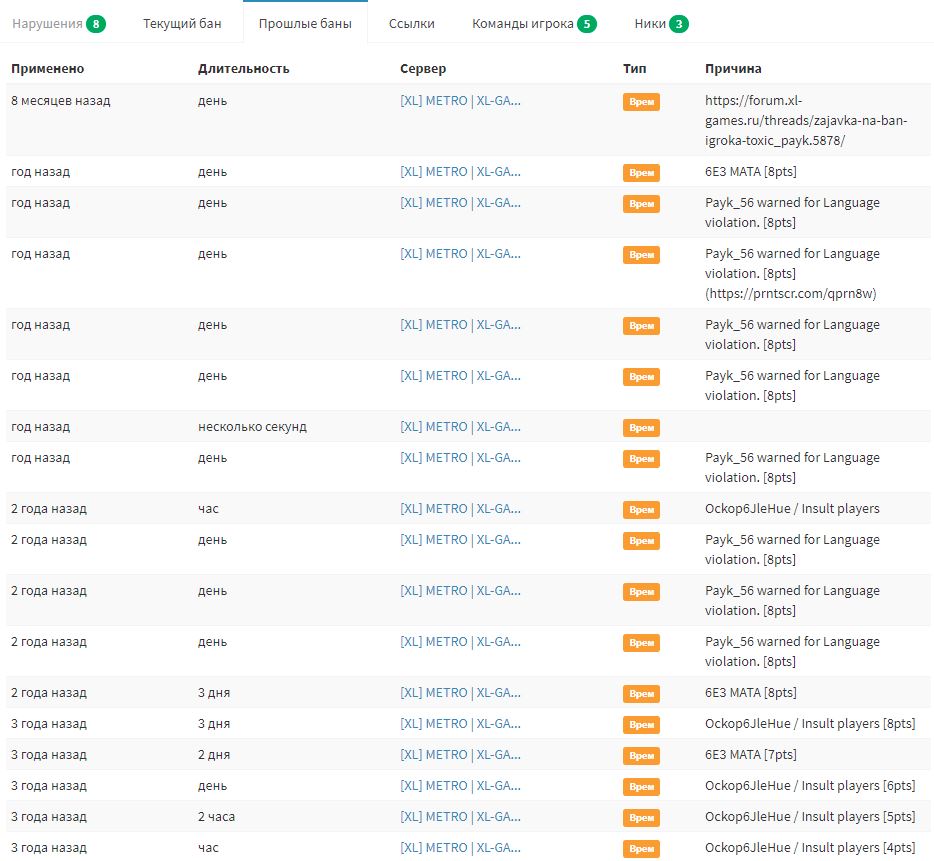The image size is (934, 861).
Task: Go to the Команды игрока tab
Action: coord(523,23)
